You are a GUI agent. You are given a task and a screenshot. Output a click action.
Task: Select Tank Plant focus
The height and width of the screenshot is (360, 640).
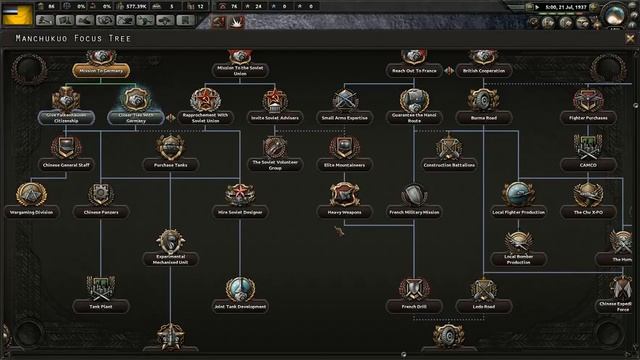tap(101, 307)
